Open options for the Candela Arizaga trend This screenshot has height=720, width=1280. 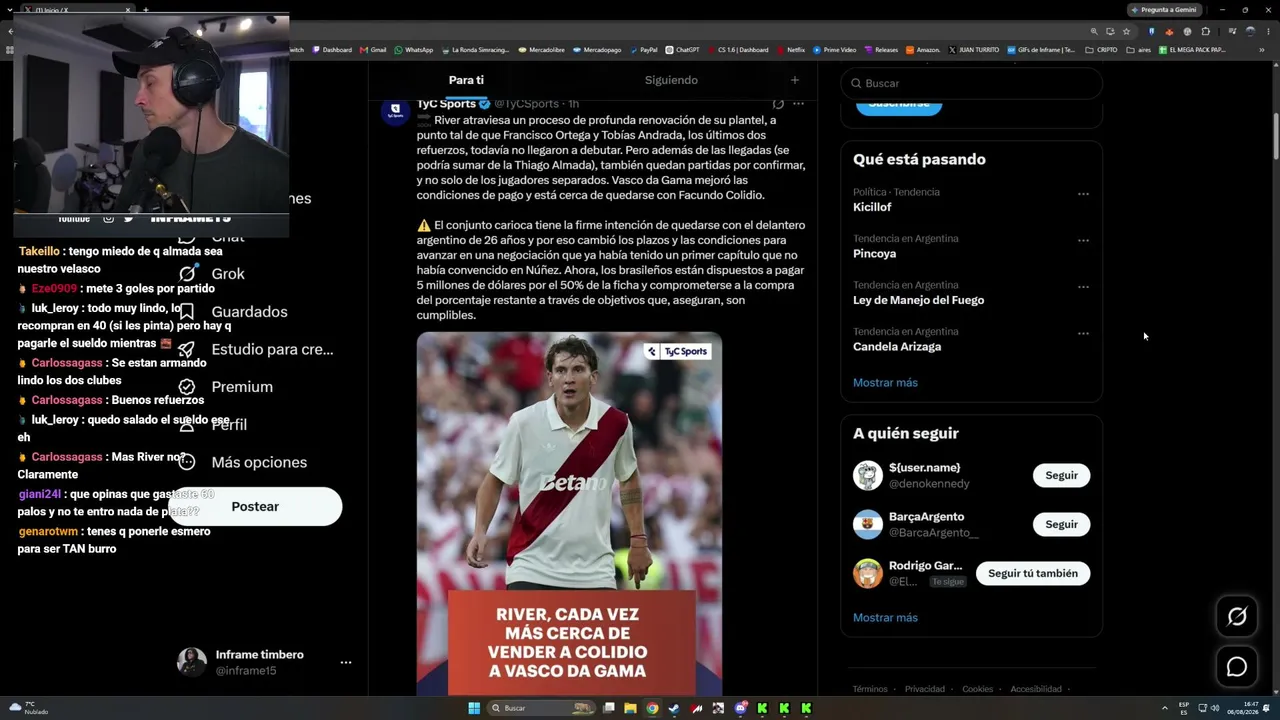click(x=1083, y=334)
